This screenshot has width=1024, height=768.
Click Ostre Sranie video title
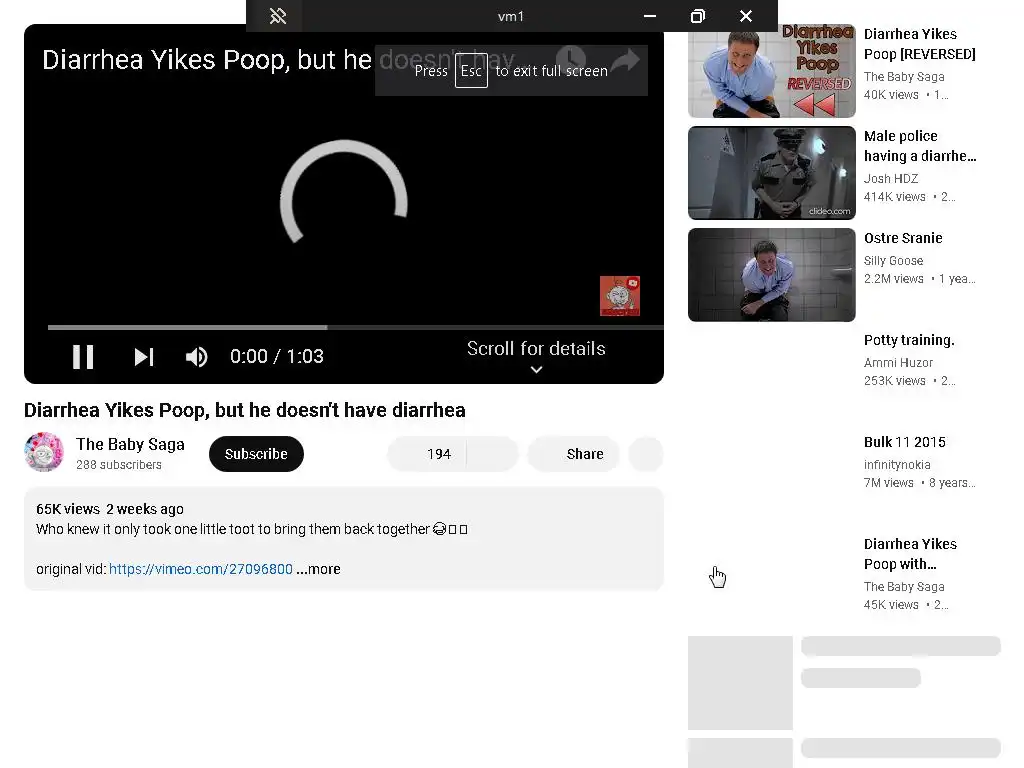pos(903,238)
